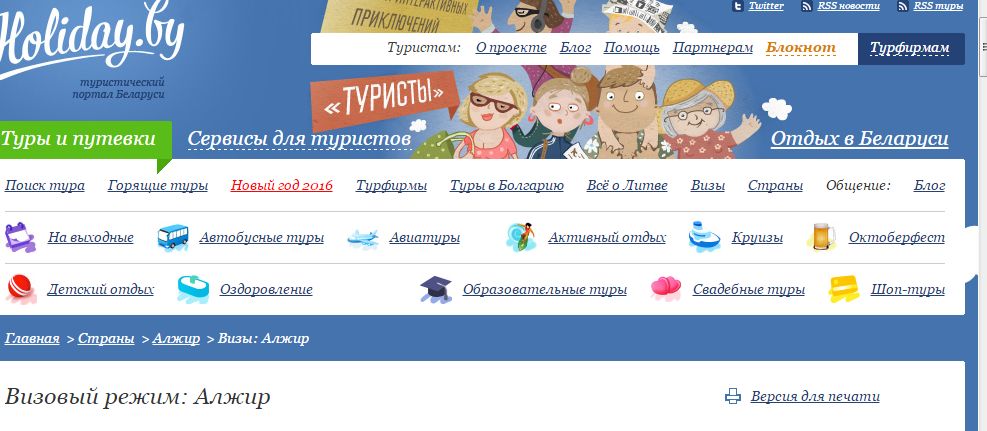Click the graduation cap icon

point(436,289)
